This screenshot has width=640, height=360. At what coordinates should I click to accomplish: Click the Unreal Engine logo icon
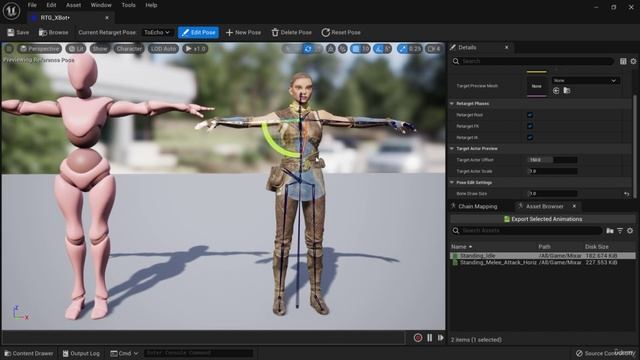(x=11, y=11)
